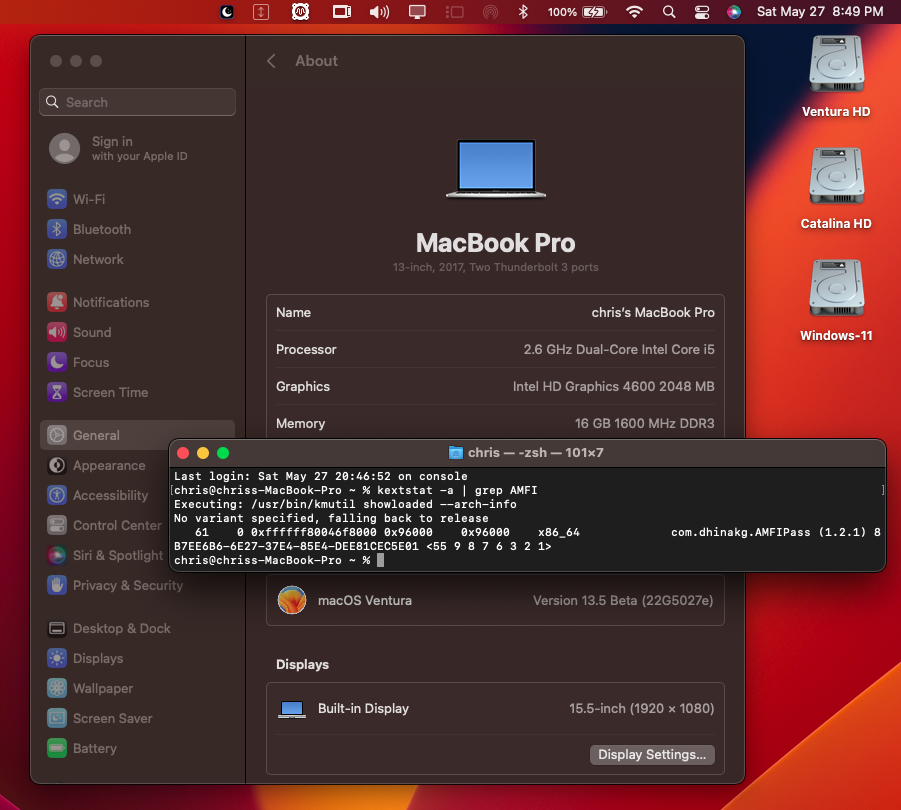The height and width of the screenshot is (810, 901).
Task: Click the Display Settings button
Action: (652, 754)
